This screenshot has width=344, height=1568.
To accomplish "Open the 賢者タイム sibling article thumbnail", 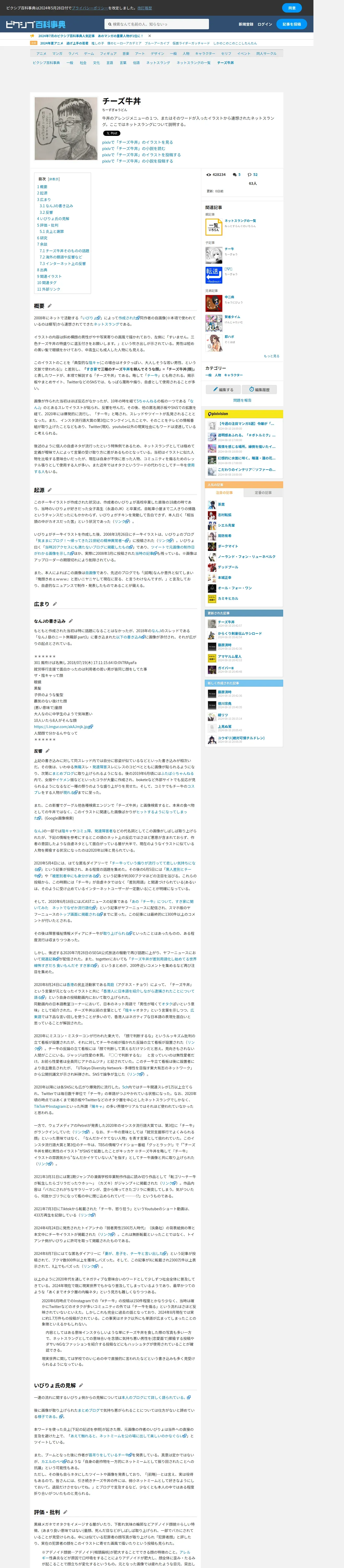I will (x=214, y=323).
